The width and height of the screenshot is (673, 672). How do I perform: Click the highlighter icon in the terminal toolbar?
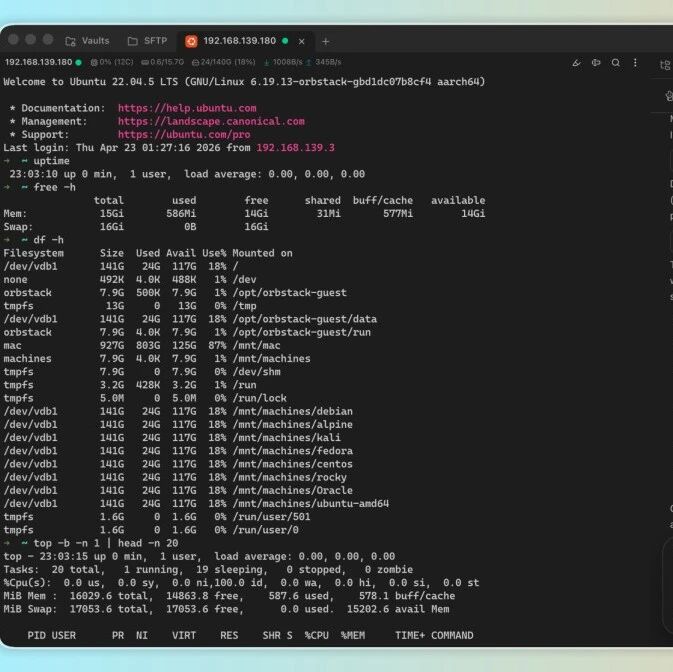click(576, 63)
